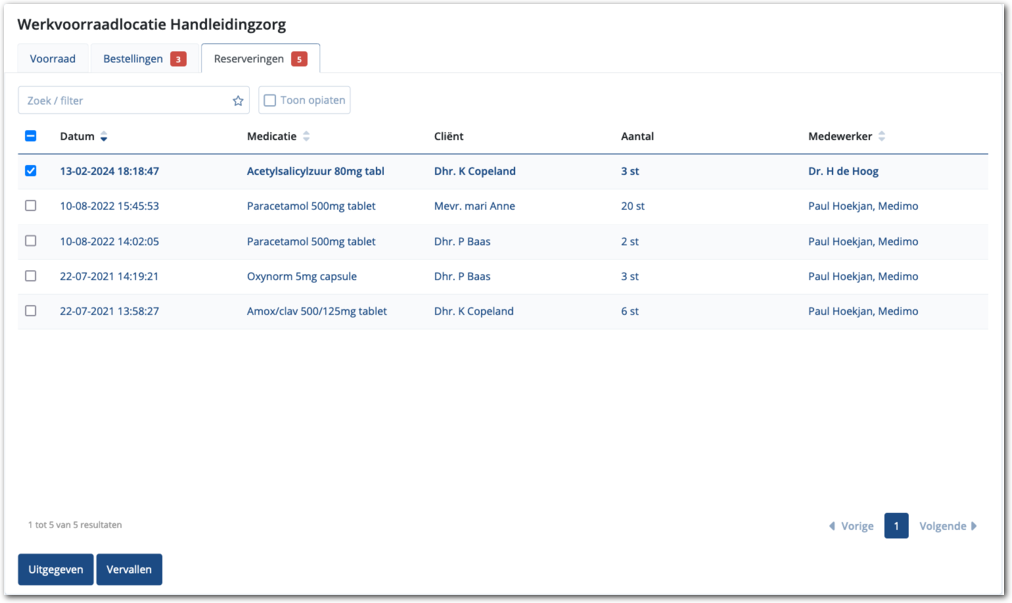Enable the Toon opiaten checkbox
1012x603 pixels.
coord(270,101)
